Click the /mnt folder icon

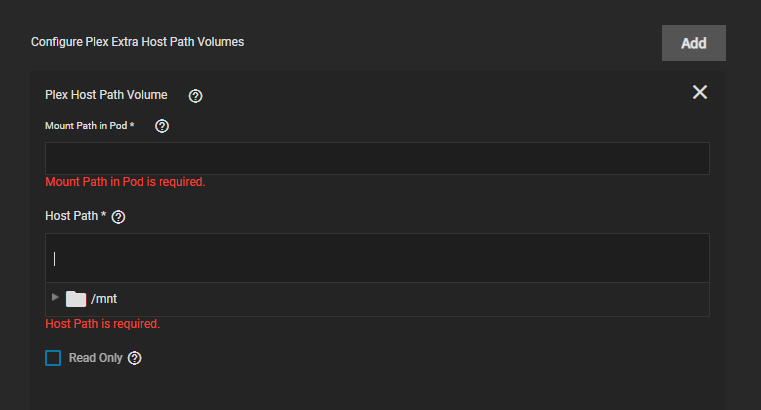(x=76, y=299)
